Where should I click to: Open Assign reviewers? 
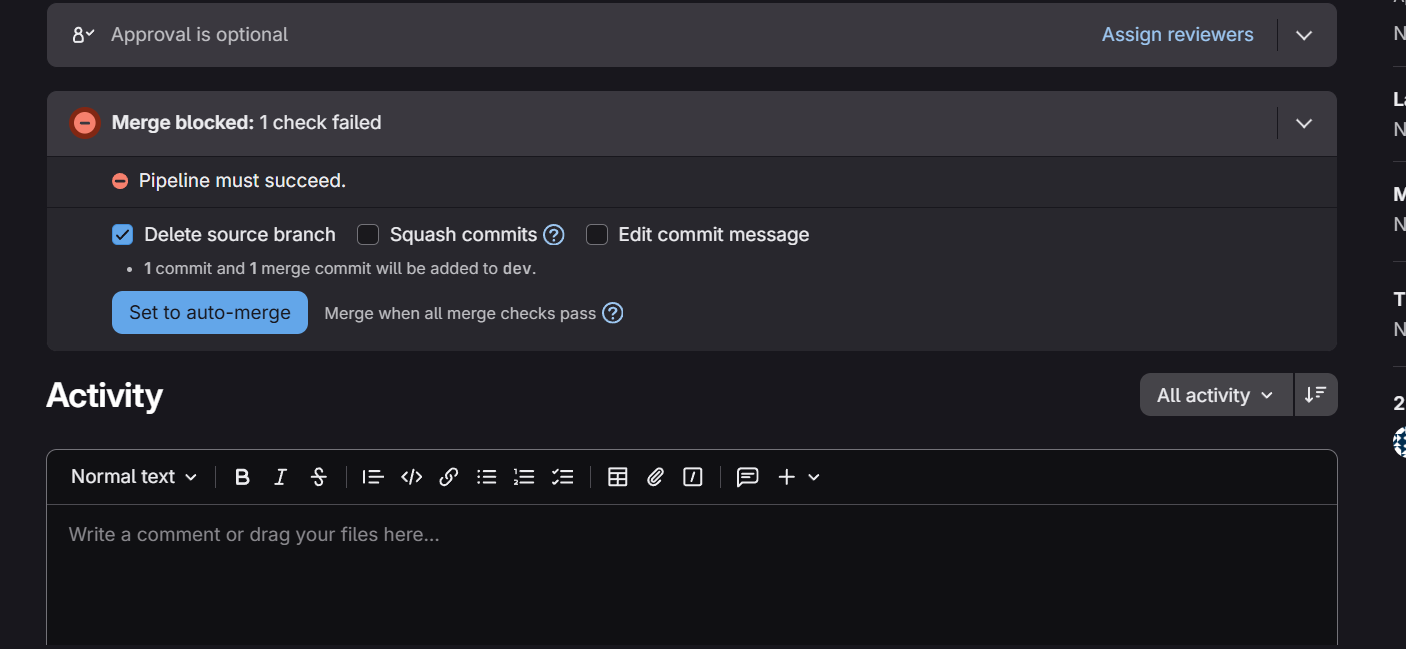[x=1177, y=34]
